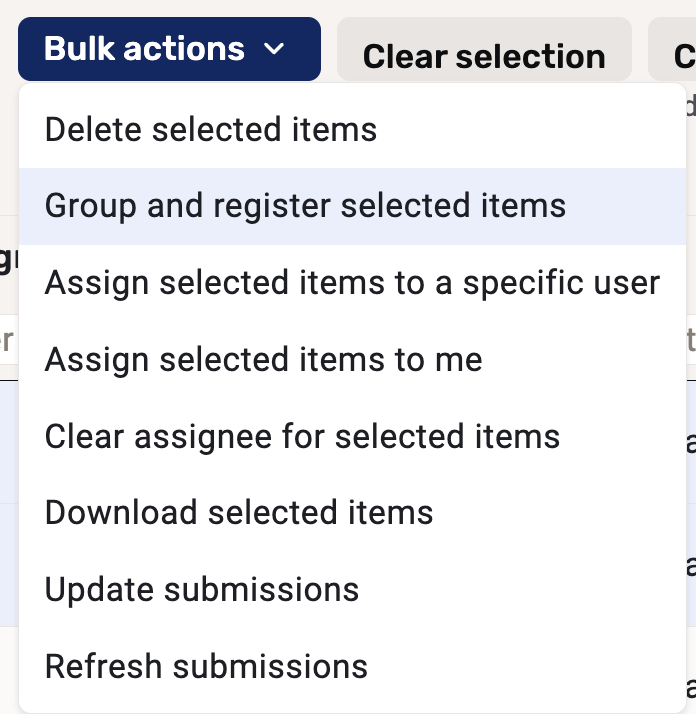Remove assignee via Clear assignee entry
Viewport: 696px width, 714px height.
pos(302,436)
